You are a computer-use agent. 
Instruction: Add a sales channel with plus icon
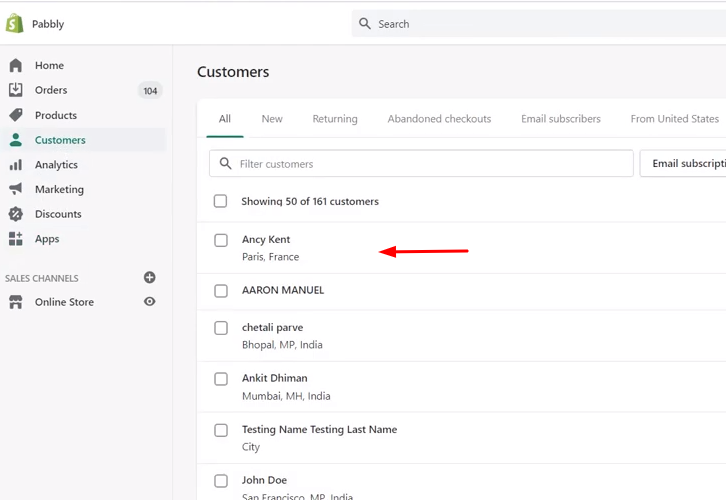tap(150, 277)
